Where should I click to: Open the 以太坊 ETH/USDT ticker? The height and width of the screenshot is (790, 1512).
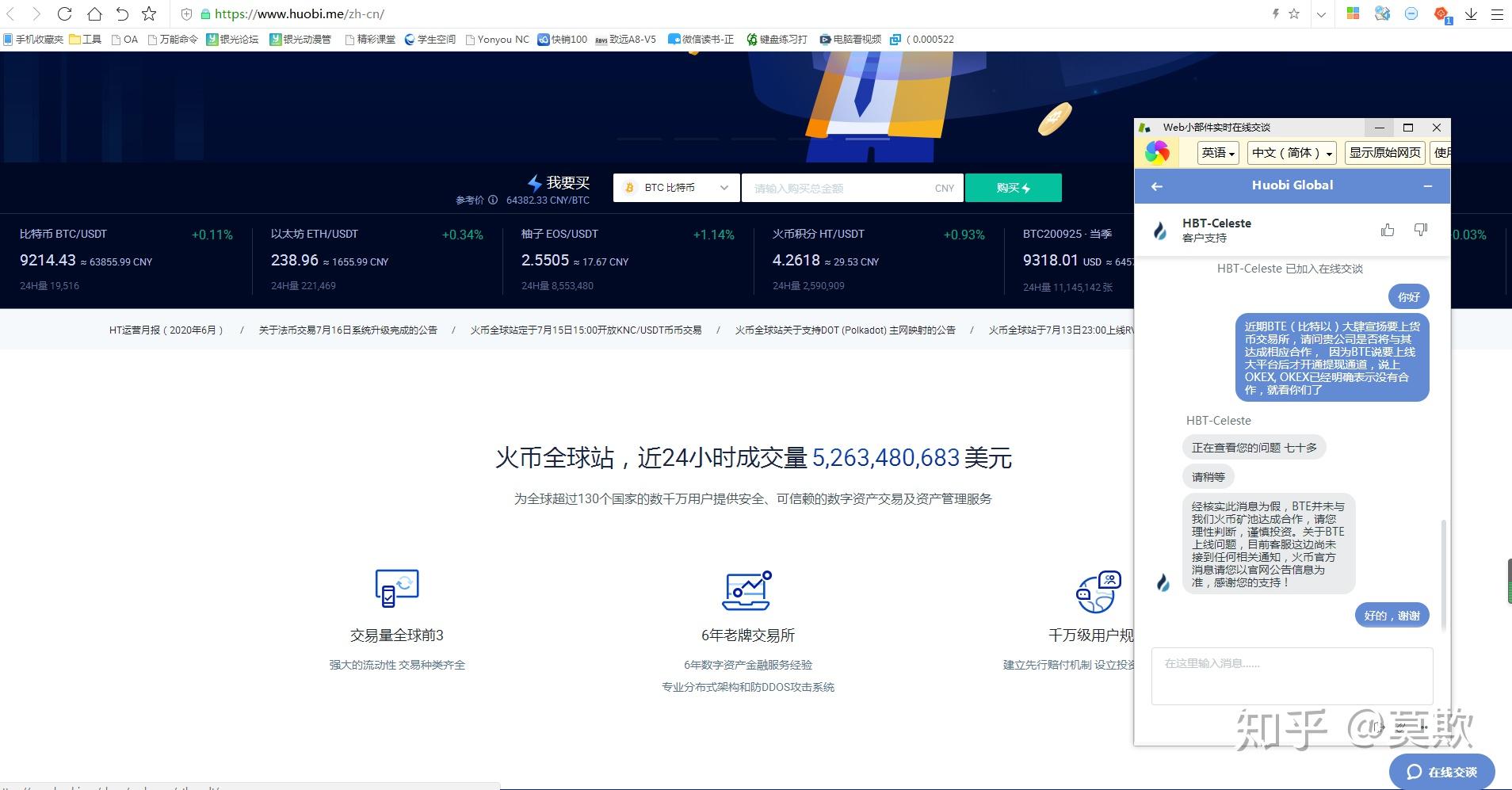(377, 260)
